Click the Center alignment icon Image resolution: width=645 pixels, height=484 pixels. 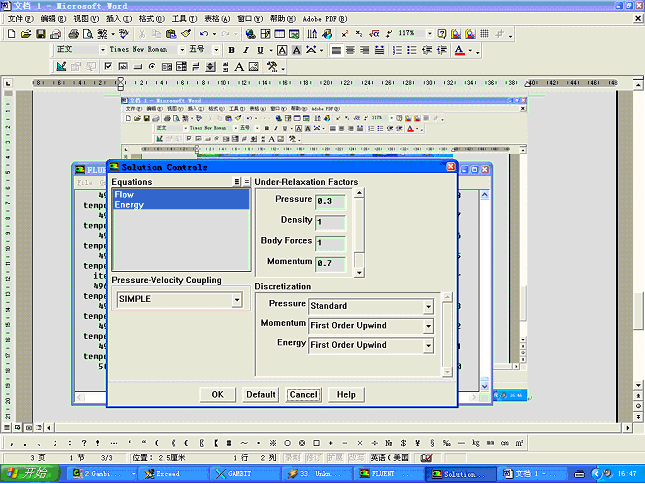pos(351,50)
